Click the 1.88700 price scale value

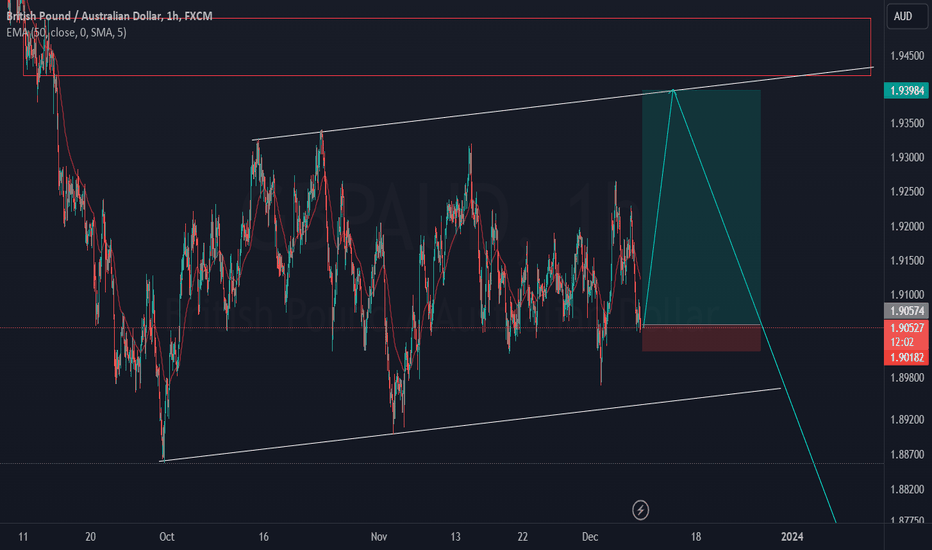click(907, 454)
